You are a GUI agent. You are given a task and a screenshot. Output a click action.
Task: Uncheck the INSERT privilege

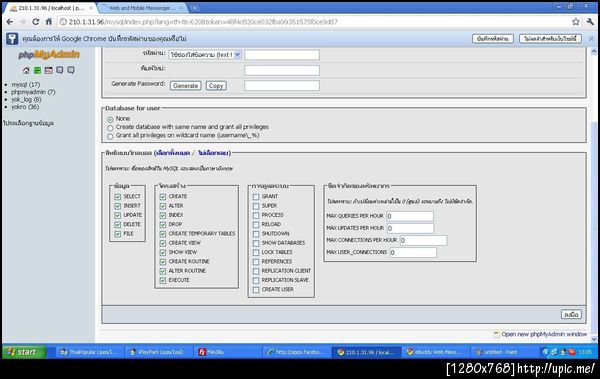(x=117, y=206)
